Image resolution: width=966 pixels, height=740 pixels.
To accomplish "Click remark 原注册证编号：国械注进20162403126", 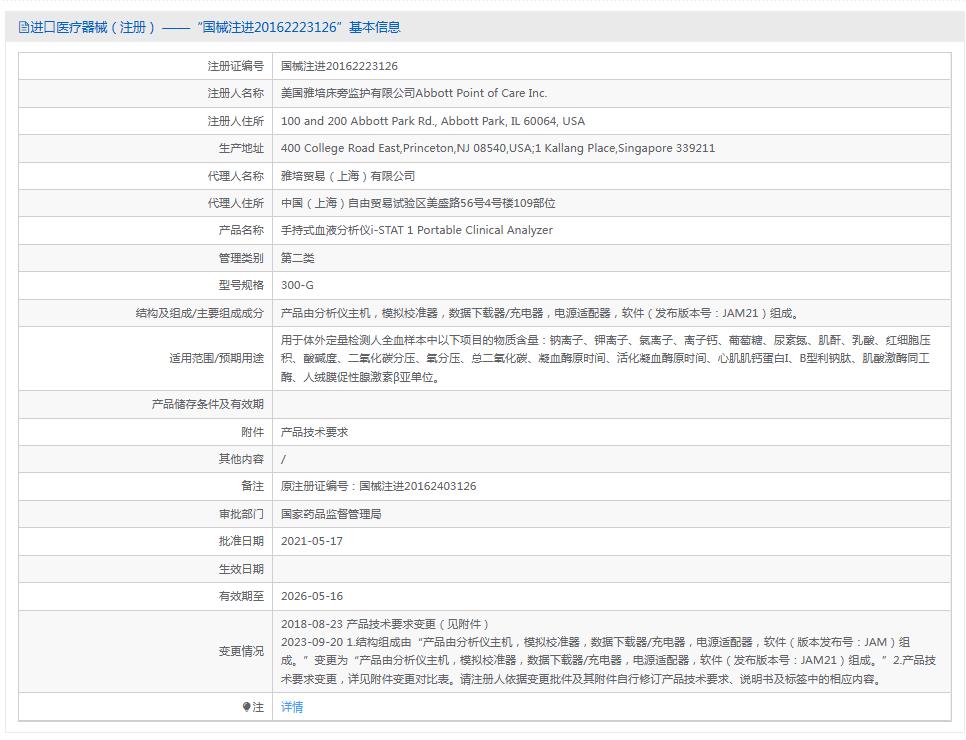I will [378, 486].
